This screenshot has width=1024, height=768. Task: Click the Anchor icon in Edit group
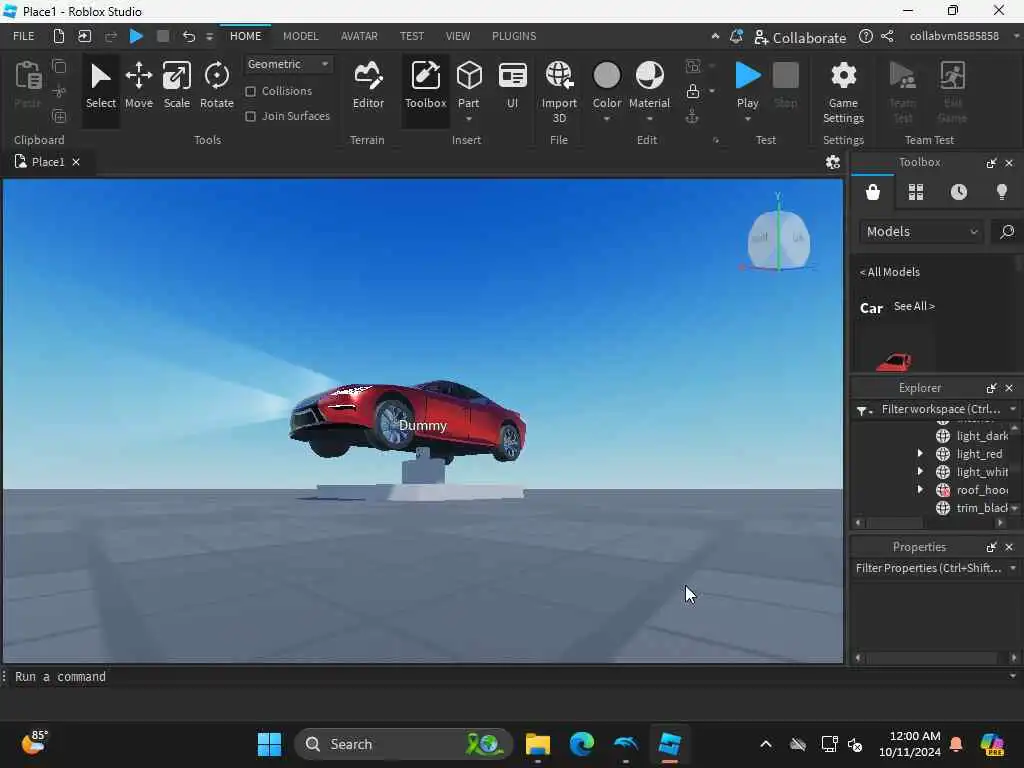click(x=692, y=116)
